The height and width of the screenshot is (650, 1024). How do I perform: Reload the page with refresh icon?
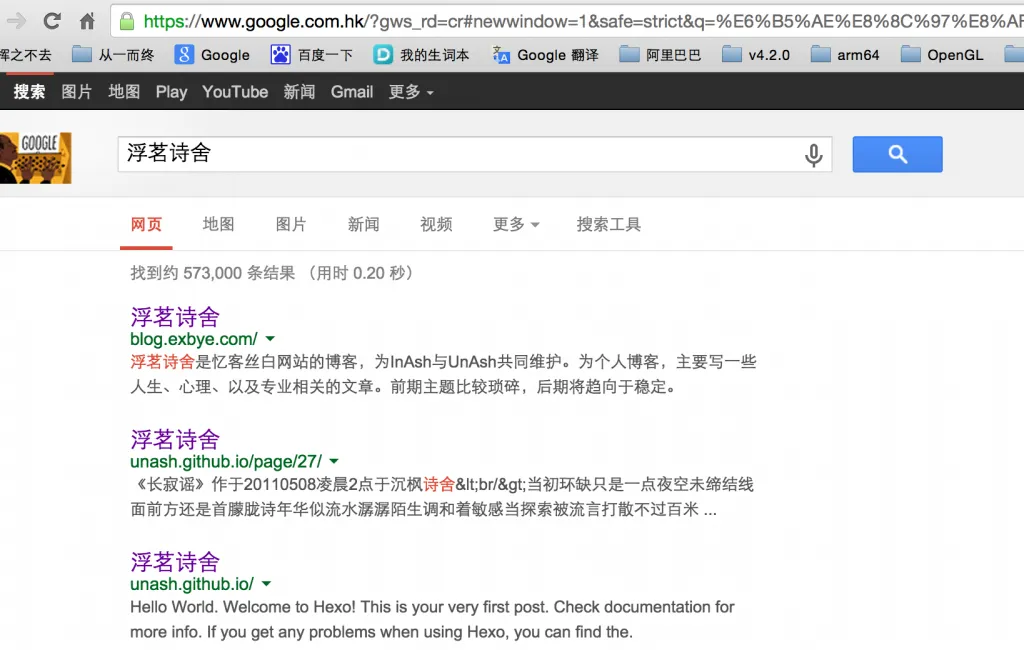coord(52,22)
